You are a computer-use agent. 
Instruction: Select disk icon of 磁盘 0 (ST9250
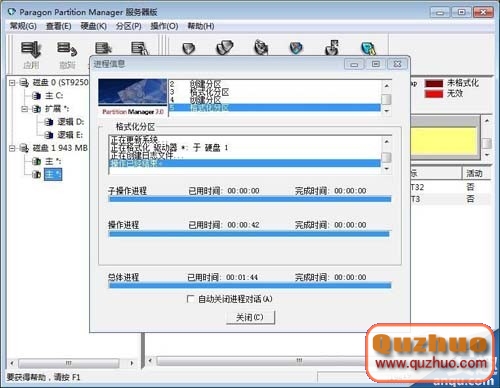point(24,82)
